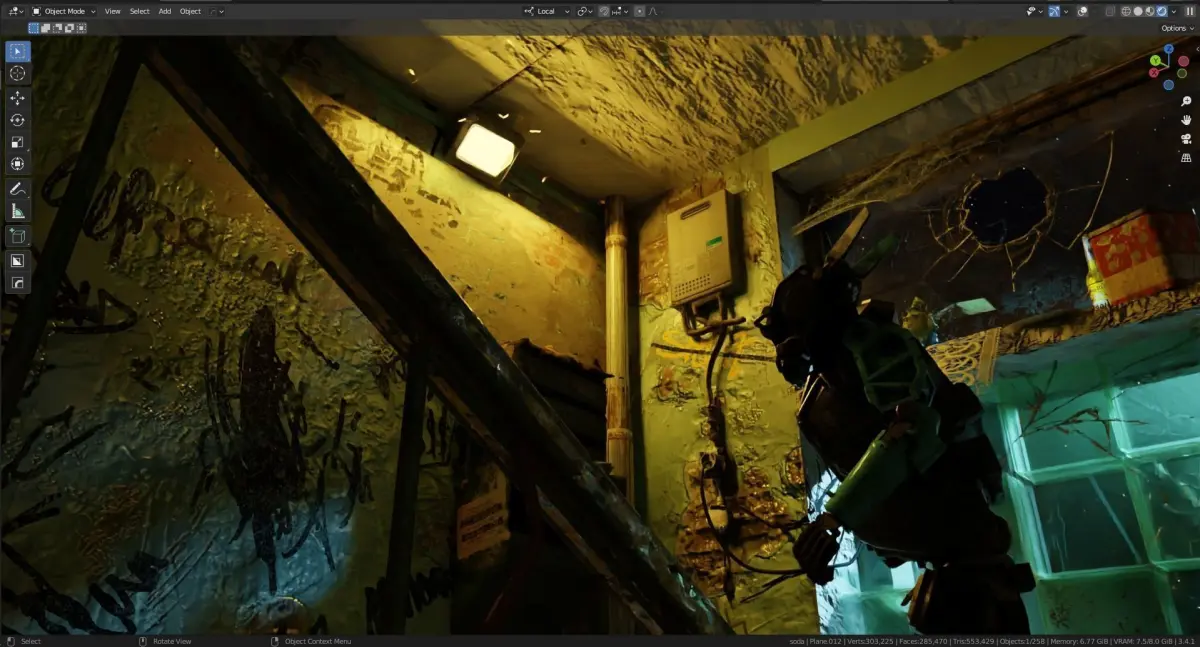The width and height of the screenshot is (1200, 647).
Task: Set selection mode to intersect
Action: coord(81,28)
